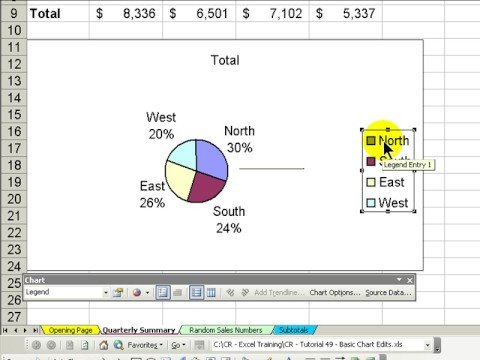This screenshot has width=480, height=360.
Task: Open Chart Options dialog
Action: click(x=335, y=293)
